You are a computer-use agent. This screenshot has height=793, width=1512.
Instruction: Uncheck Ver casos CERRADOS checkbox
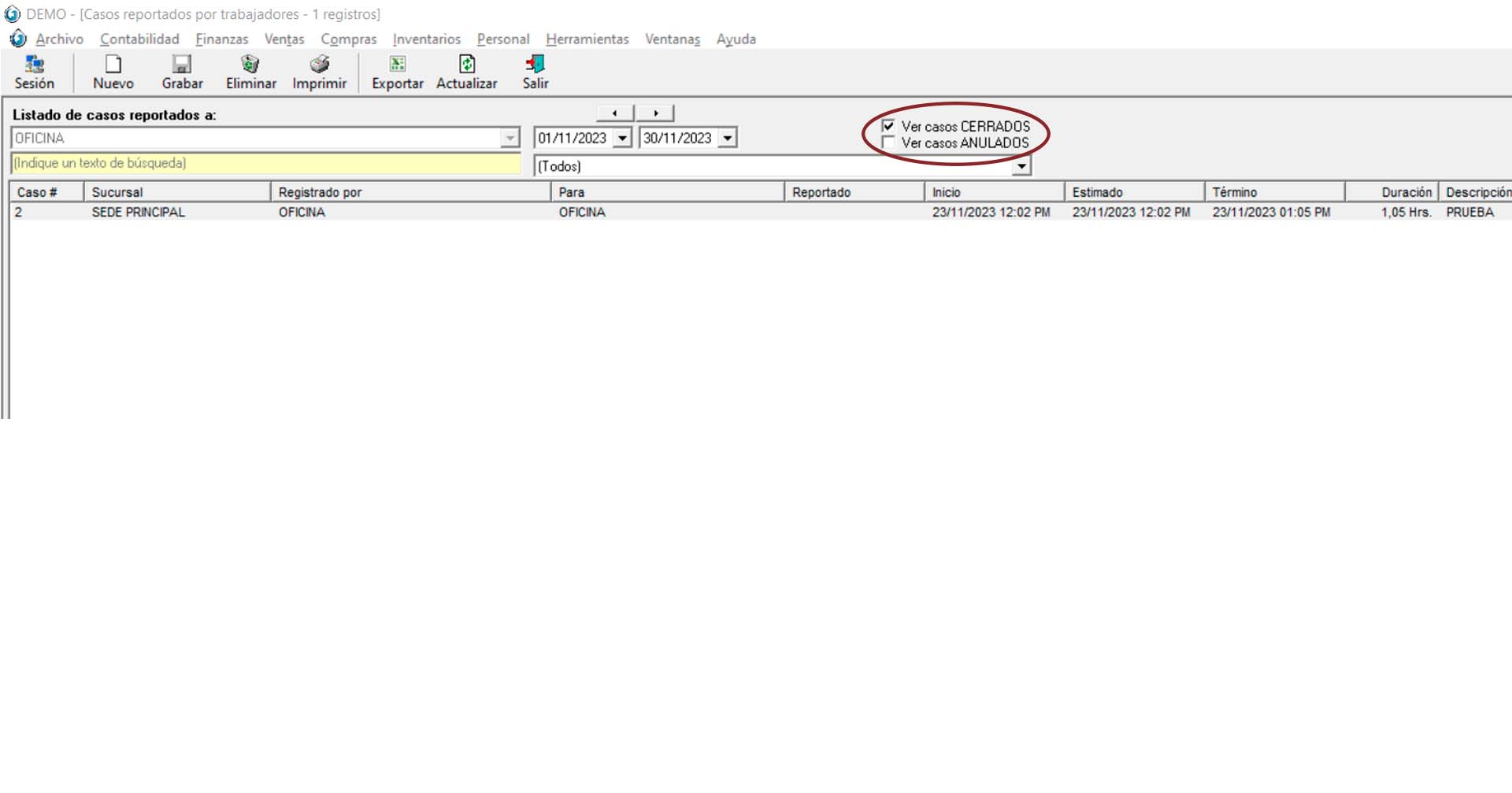pyautogui.click(x=888, y=126)
